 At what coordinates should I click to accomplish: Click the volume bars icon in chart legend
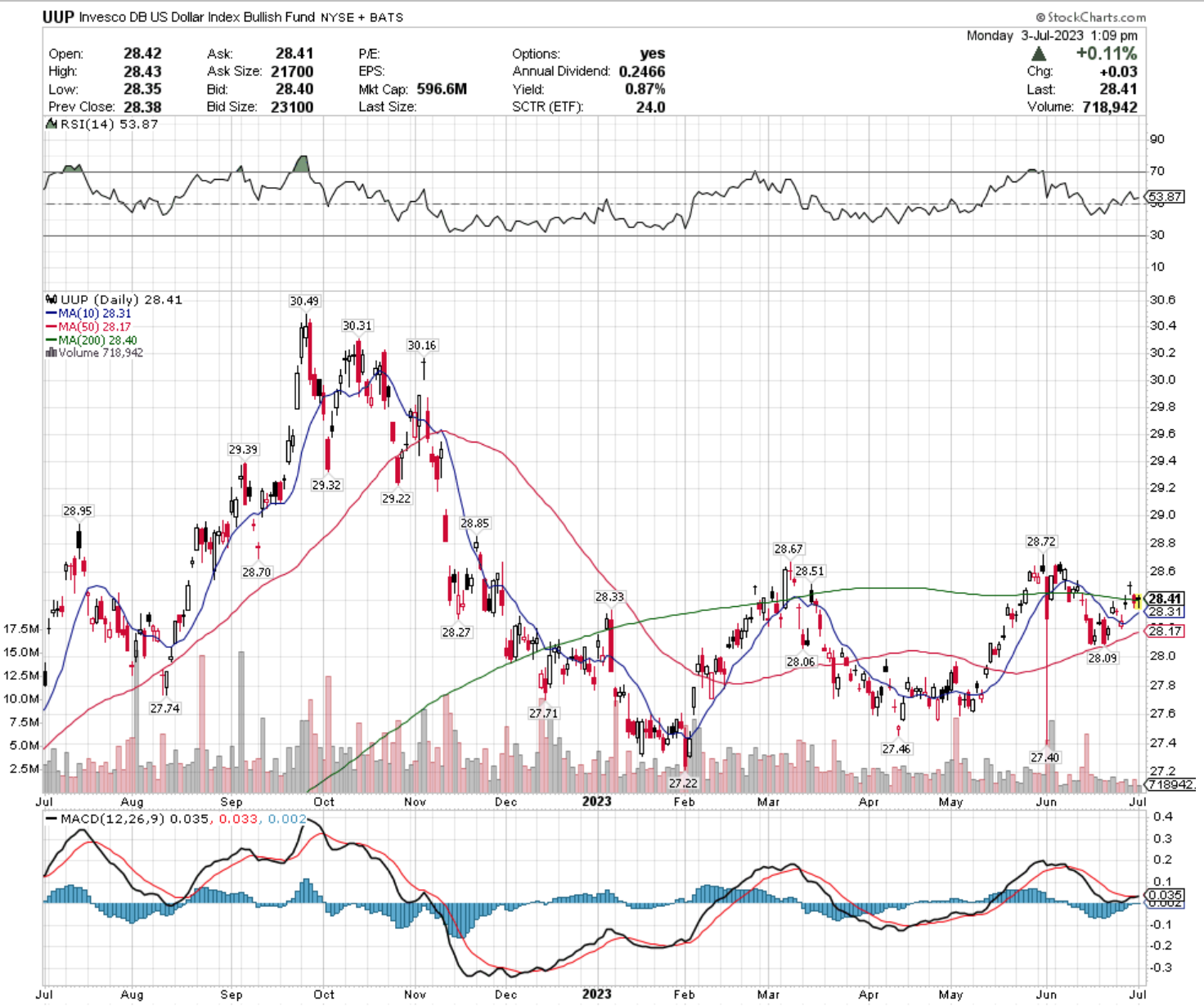pyautogui.click(x=52, y=353)
